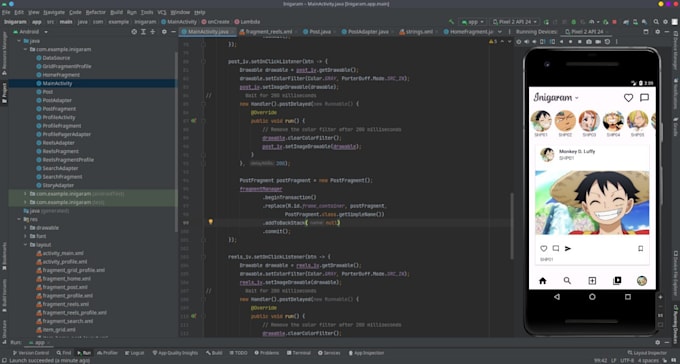Open App Inspection tool window
Viewport: 680px width, 364px height.
[366, 353]
